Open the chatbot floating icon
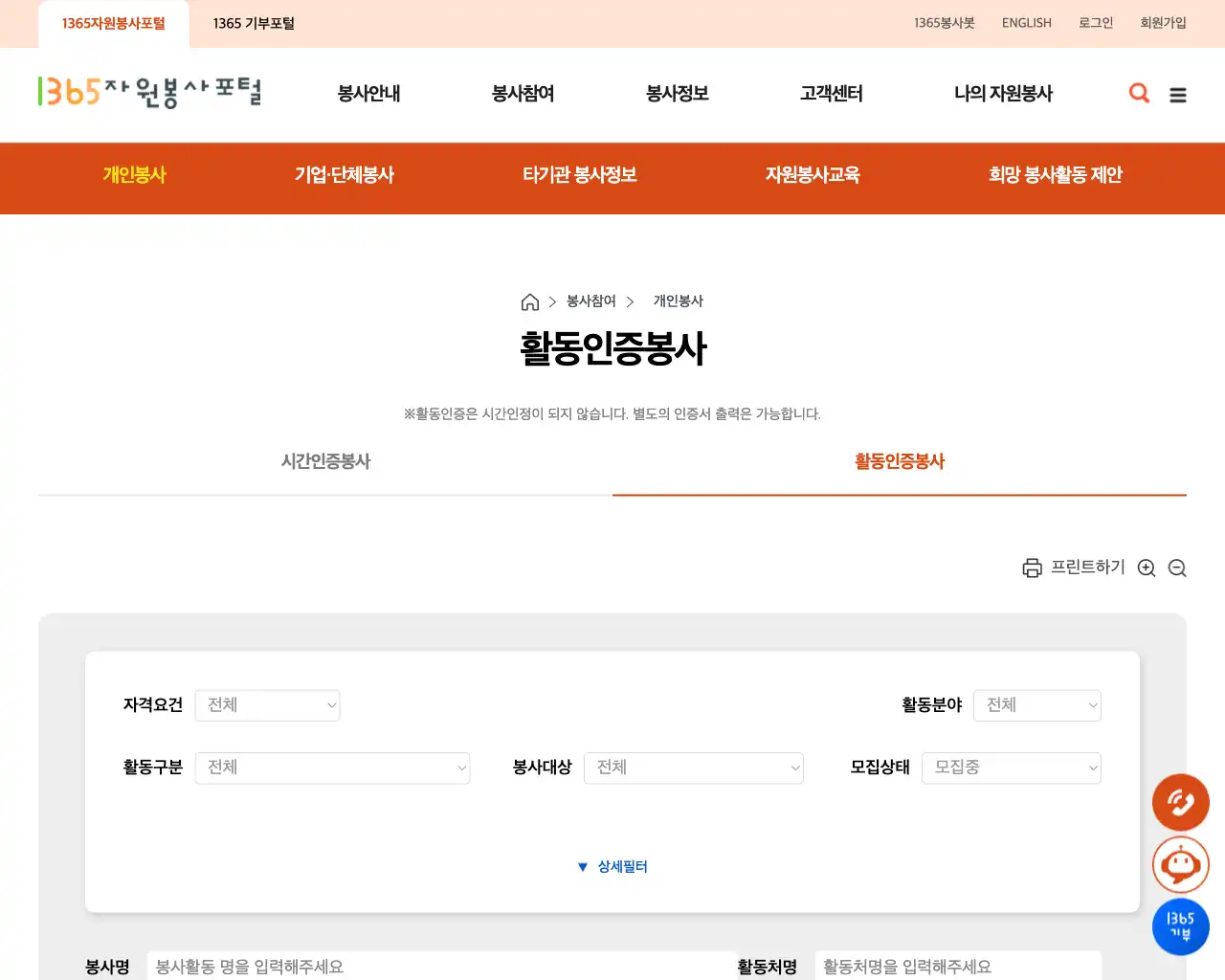The image size is (1225, 980). coord(1180,864)
